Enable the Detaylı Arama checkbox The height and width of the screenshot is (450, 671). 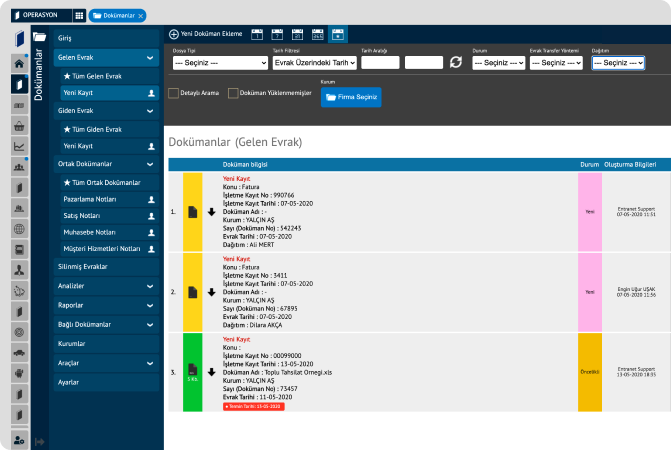[173, 93]
